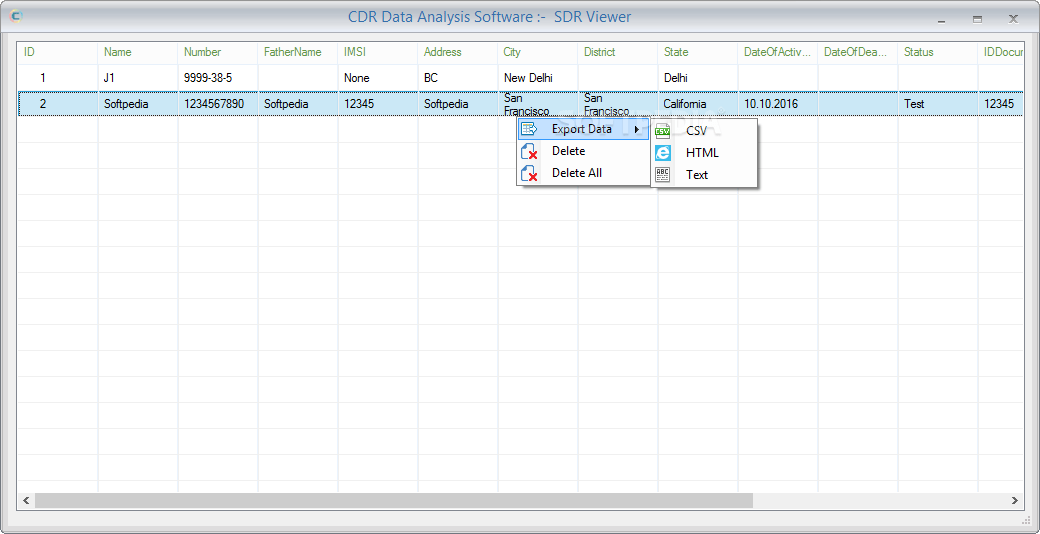Sort by the Address column header
The width and height of the screenshot is (1040, 534).
[x=458, y=52]
